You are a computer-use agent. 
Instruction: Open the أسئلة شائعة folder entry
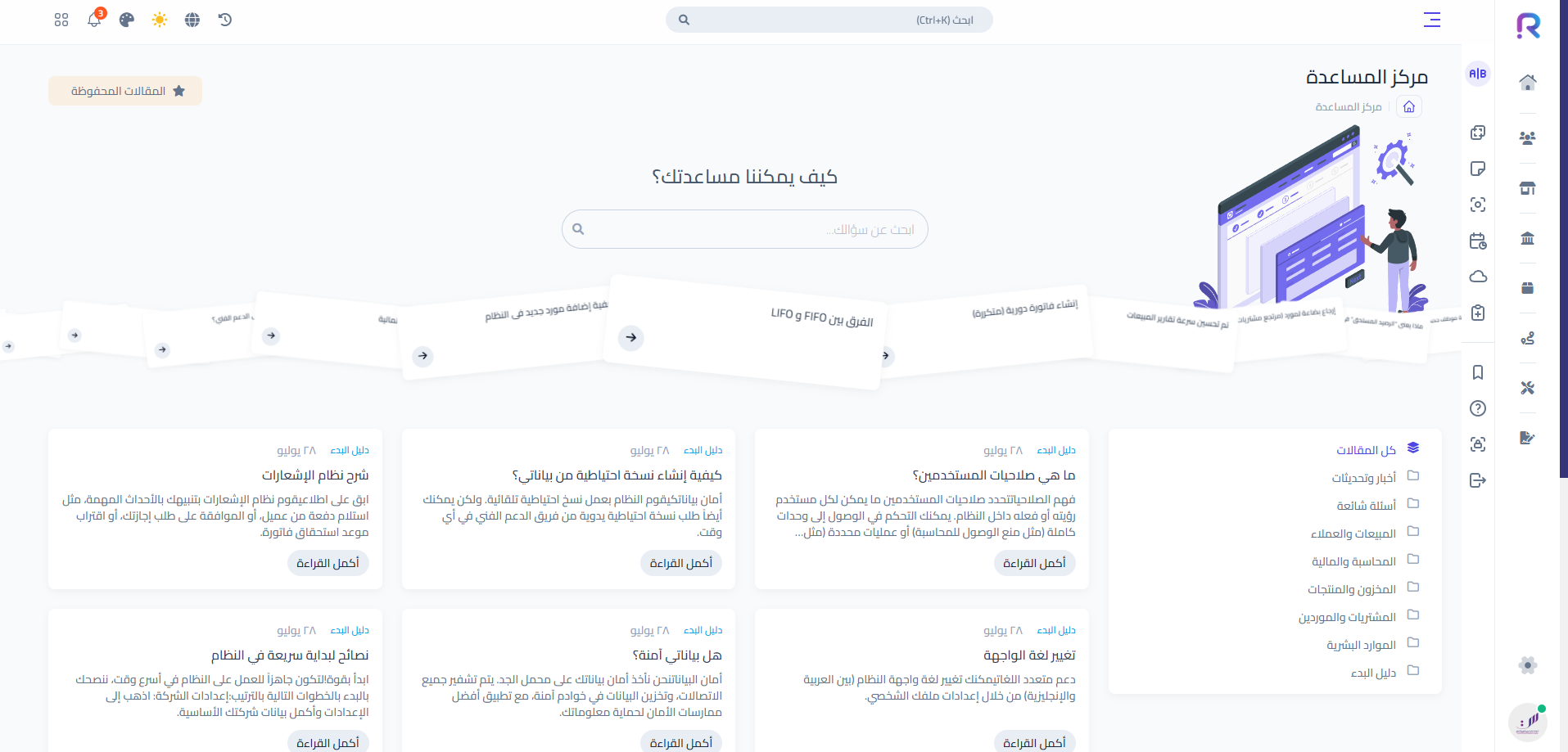[x=1371, y=504]
